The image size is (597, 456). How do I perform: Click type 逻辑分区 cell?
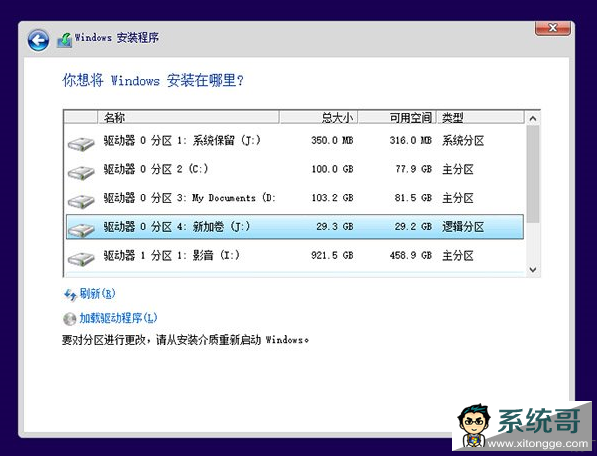tap(463, 227)
